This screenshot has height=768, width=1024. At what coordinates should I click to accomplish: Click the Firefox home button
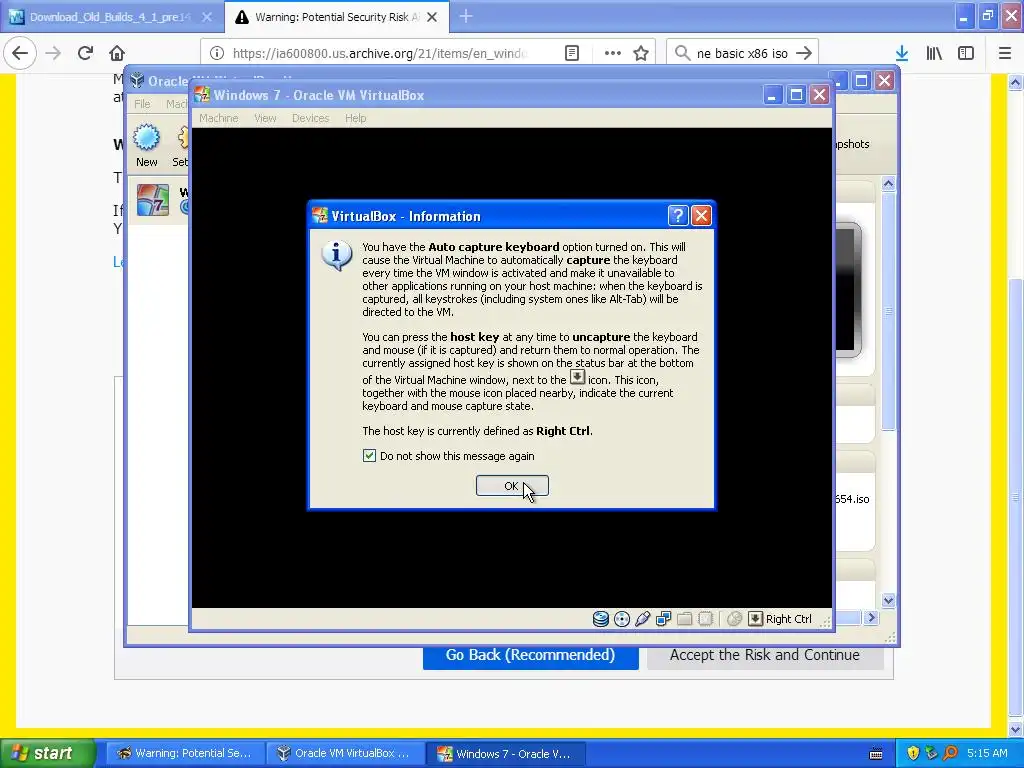pyautogui.click(x=117, y=53)
